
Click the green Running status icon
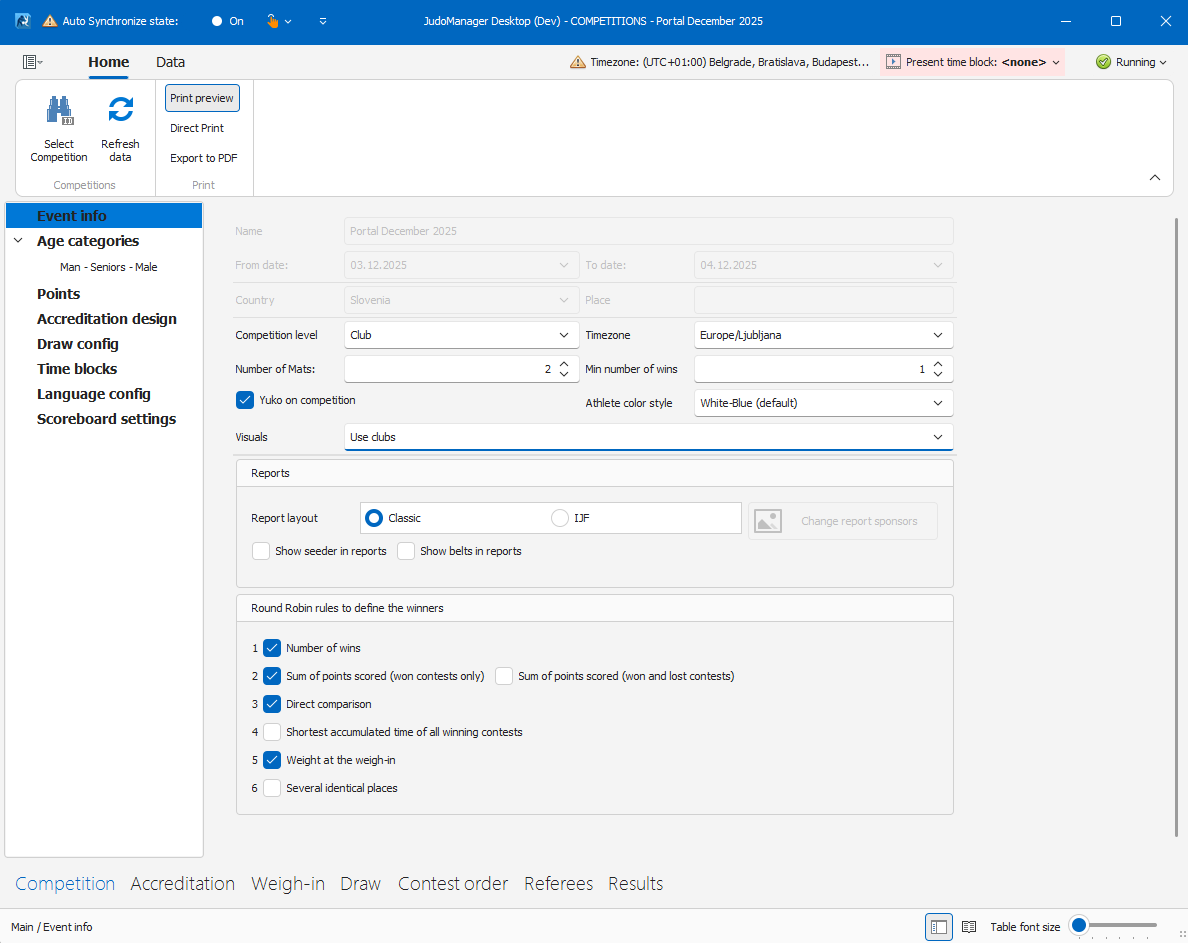pyautogui.click(x=1103, y=62)
